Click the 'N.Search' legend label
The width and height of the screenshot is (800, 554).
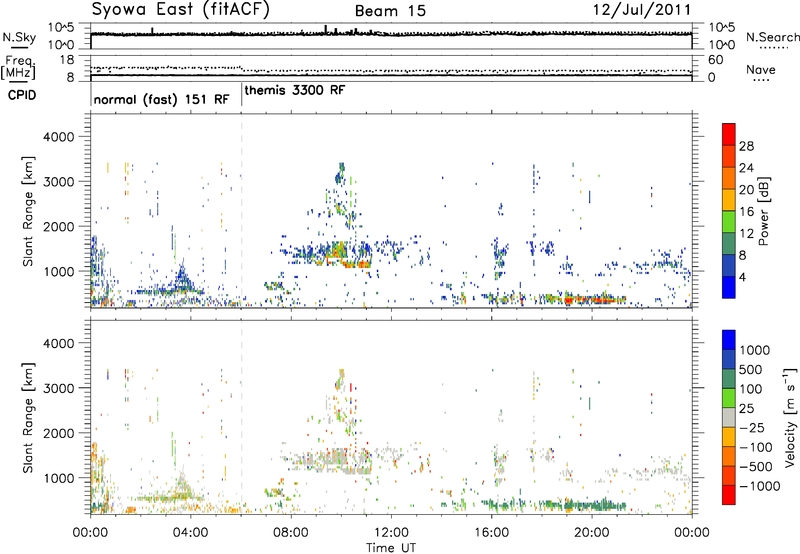pyautogui.click(x=772, y=37)
